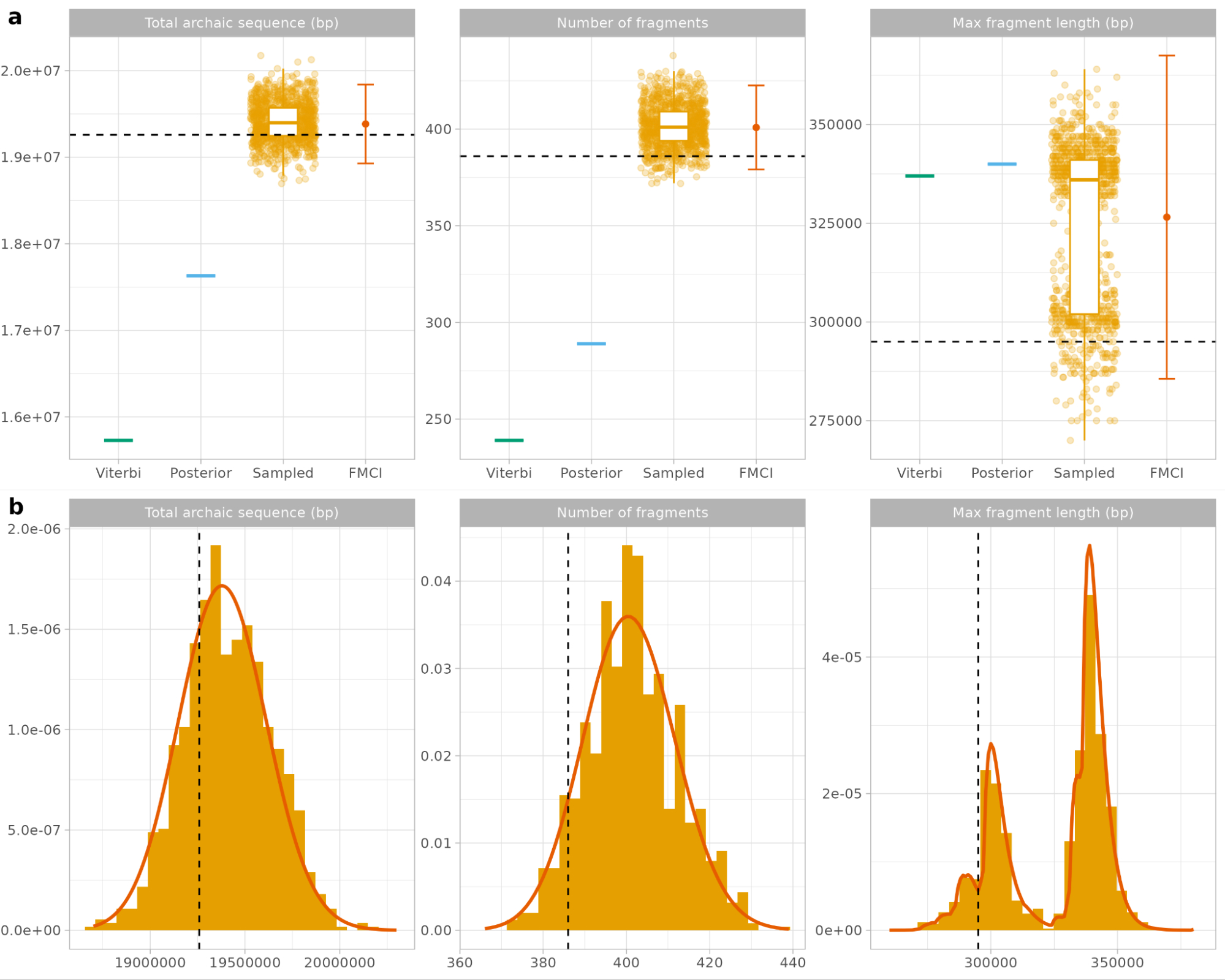Click the tall right density peak in panel b max fragment length

(1089, 546)
